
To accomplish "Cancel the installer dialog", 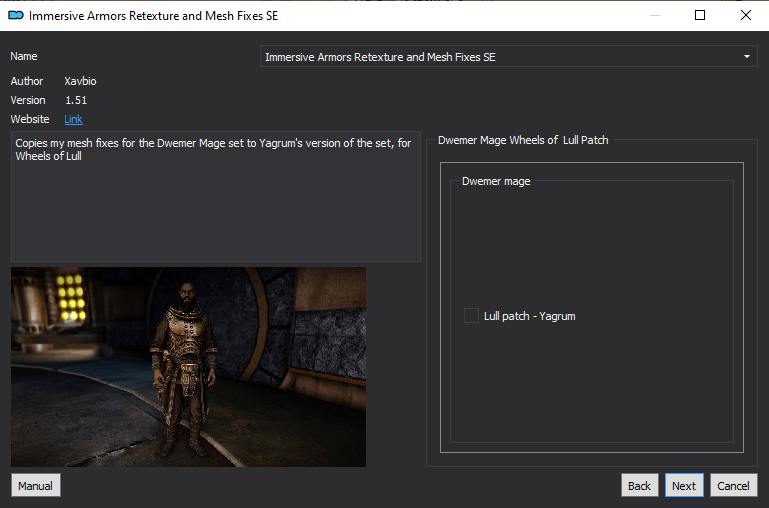I will (734, 485).
